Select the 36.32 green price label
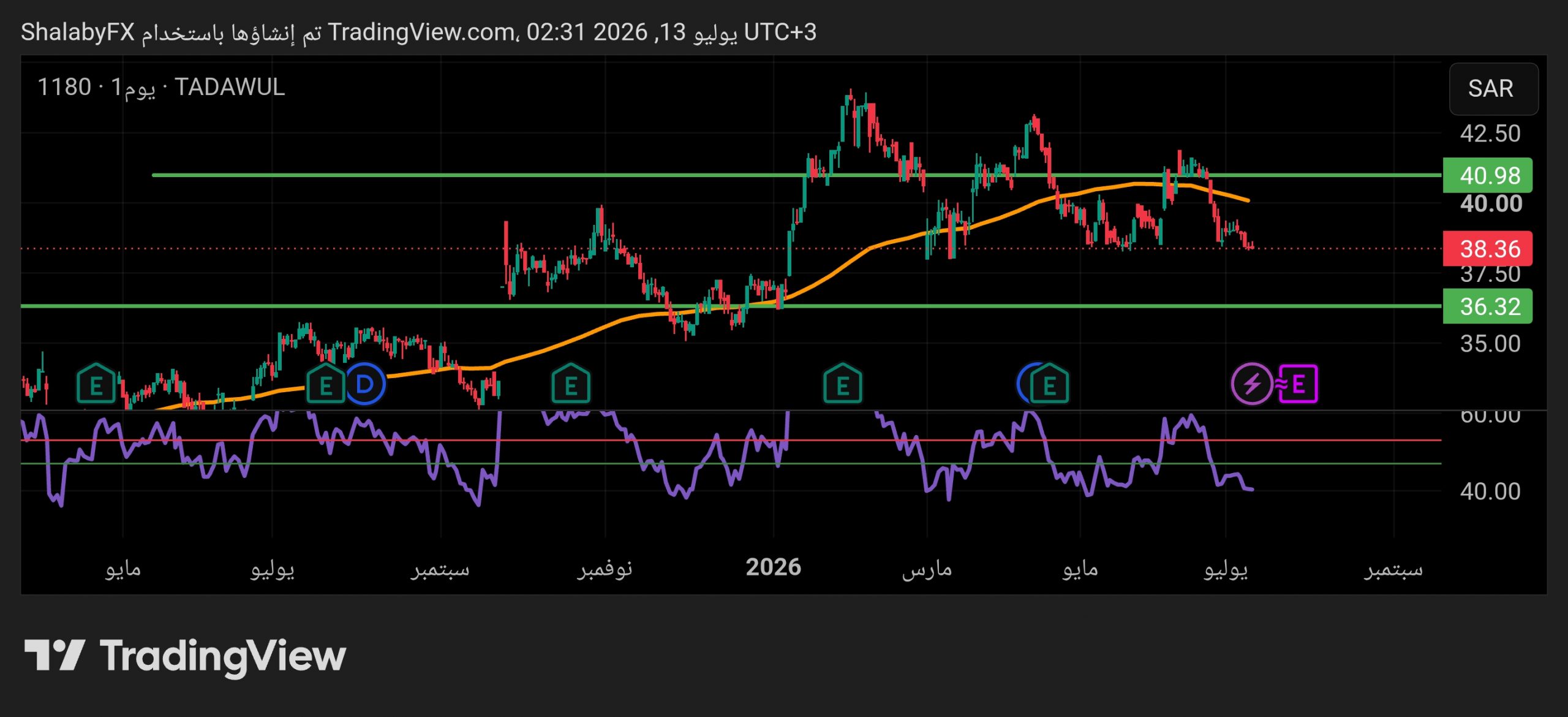This screenshot has width=1568, height=717. 1488,306
